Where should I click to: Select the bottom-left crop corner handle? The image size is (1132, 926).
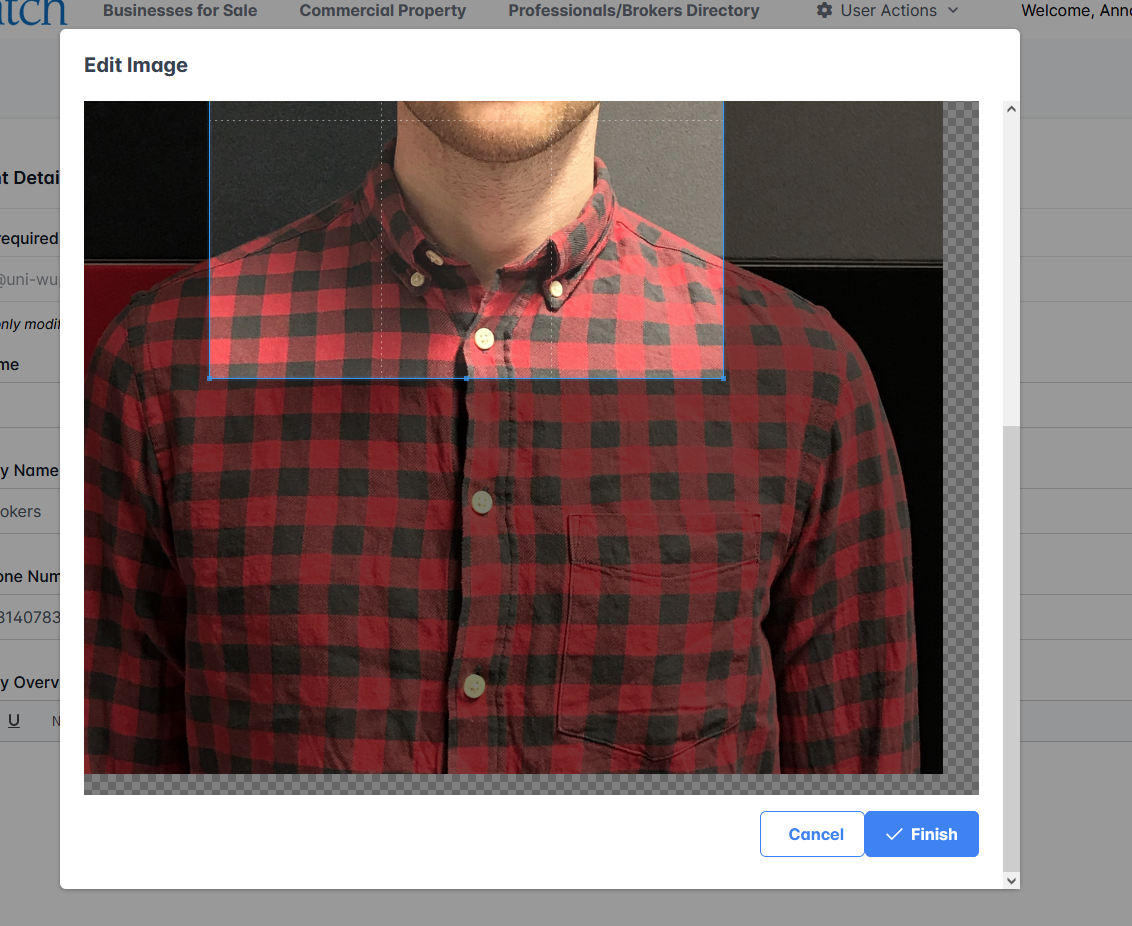click(x=209, y=379)
